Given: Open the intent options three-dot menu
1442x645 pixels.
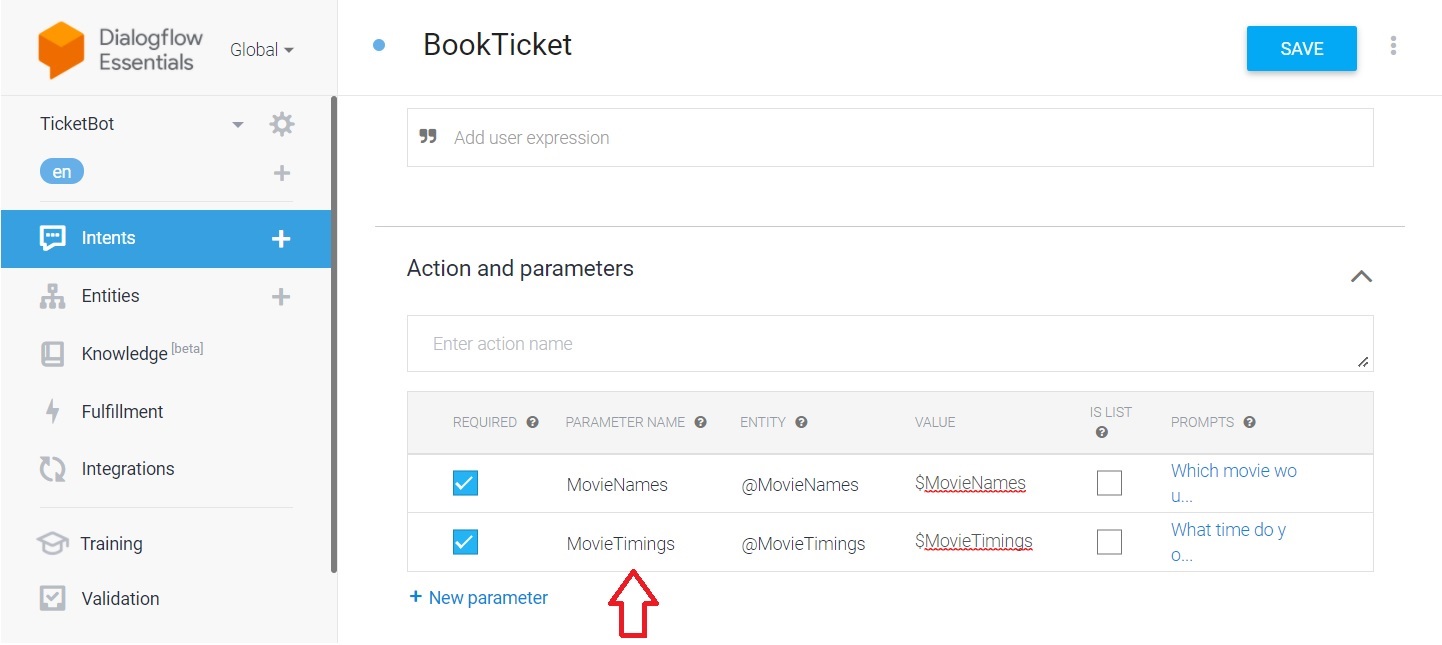Looking at the screenshot, I should pos(1393,44).
